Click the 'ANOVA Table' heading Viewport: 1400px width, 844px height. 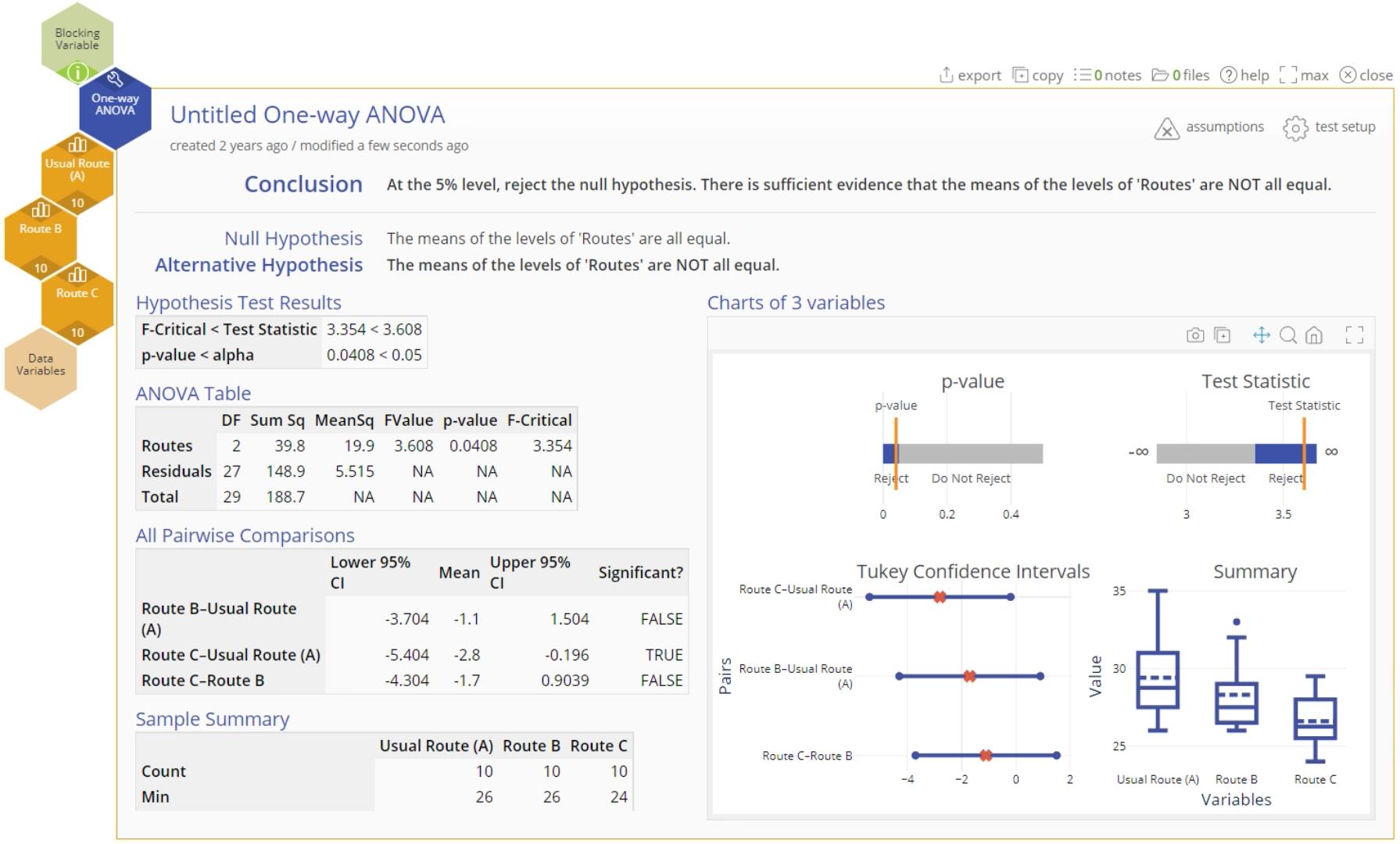[194, 394]
